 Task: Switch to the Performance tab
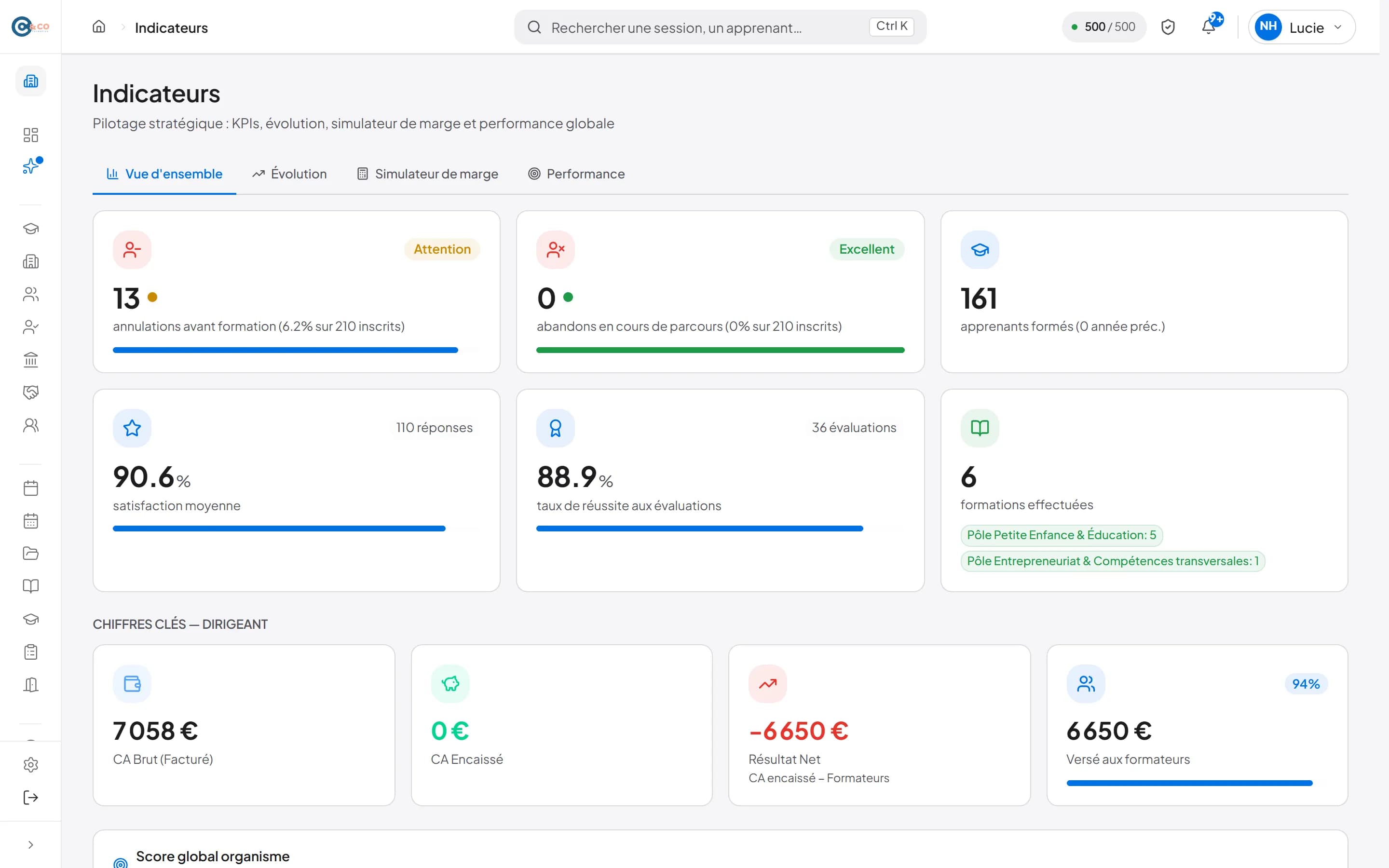point(576,174)
